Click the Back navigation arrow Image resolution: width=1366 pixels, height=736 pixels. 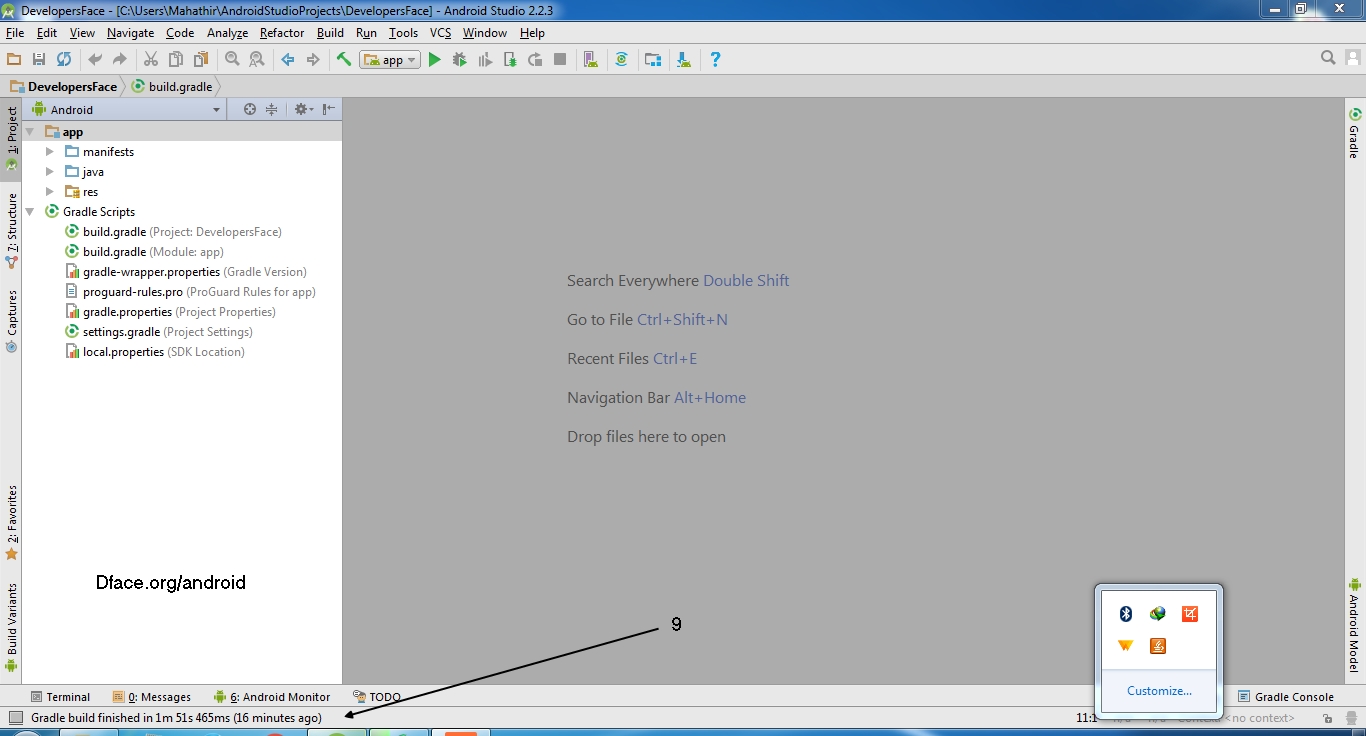288,60
